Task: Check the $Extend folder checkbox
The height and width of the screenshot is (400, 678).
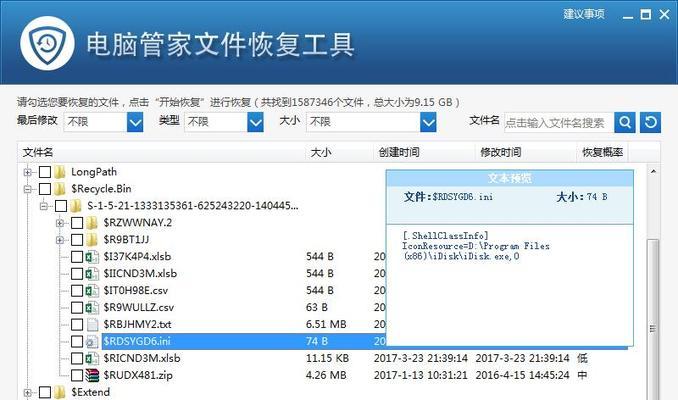Action: point(45,392)
